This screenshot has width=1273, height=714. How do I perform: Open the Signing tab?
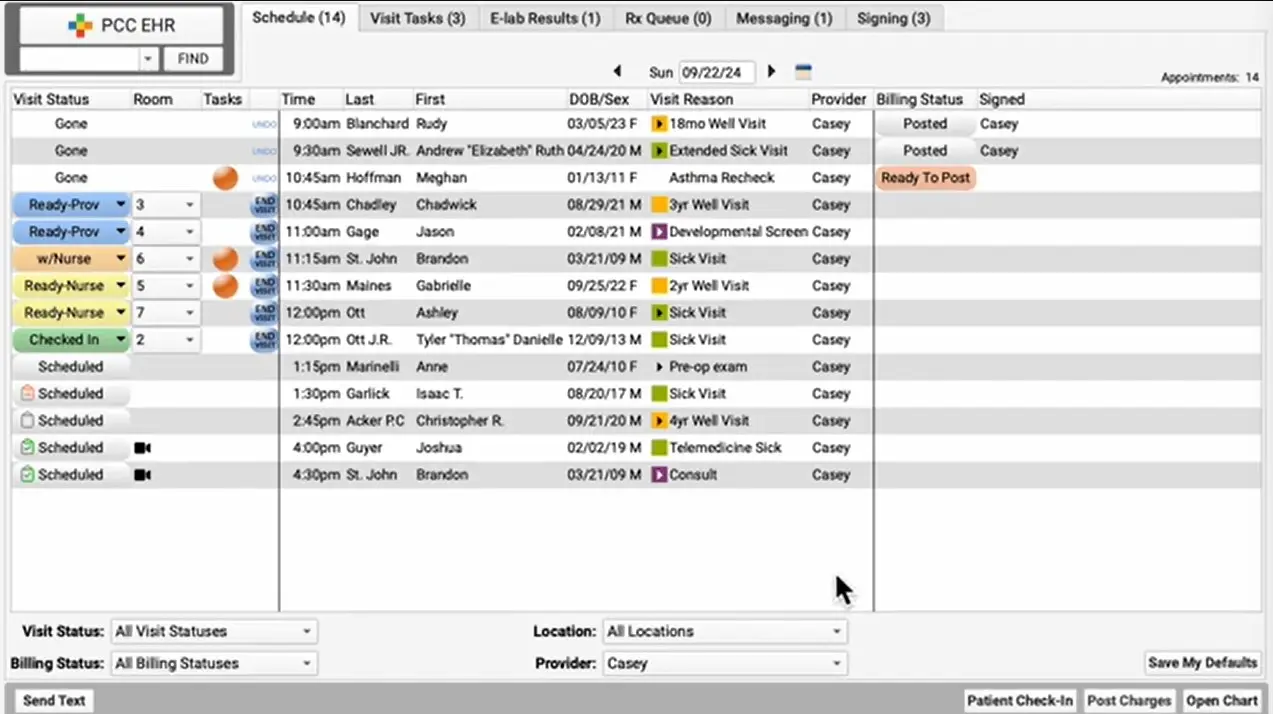pos(893,18)
